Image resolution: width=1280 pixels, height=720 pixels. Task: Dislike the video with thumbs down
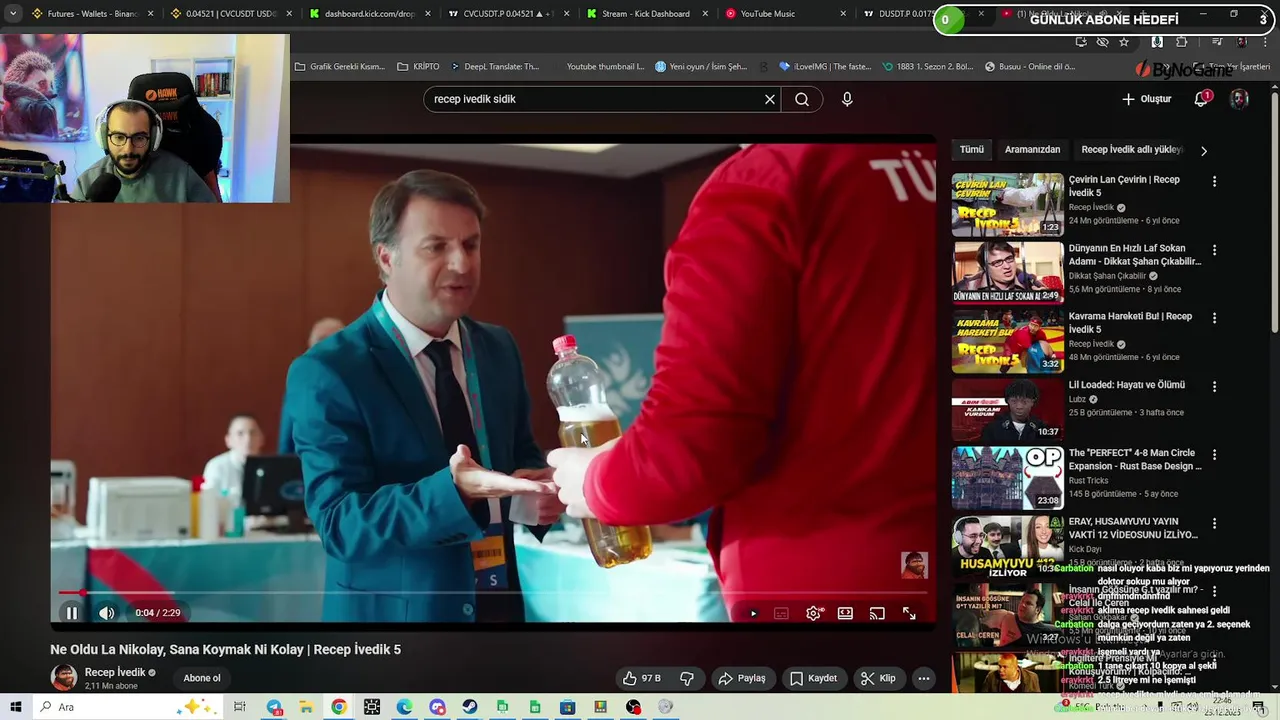687,678
